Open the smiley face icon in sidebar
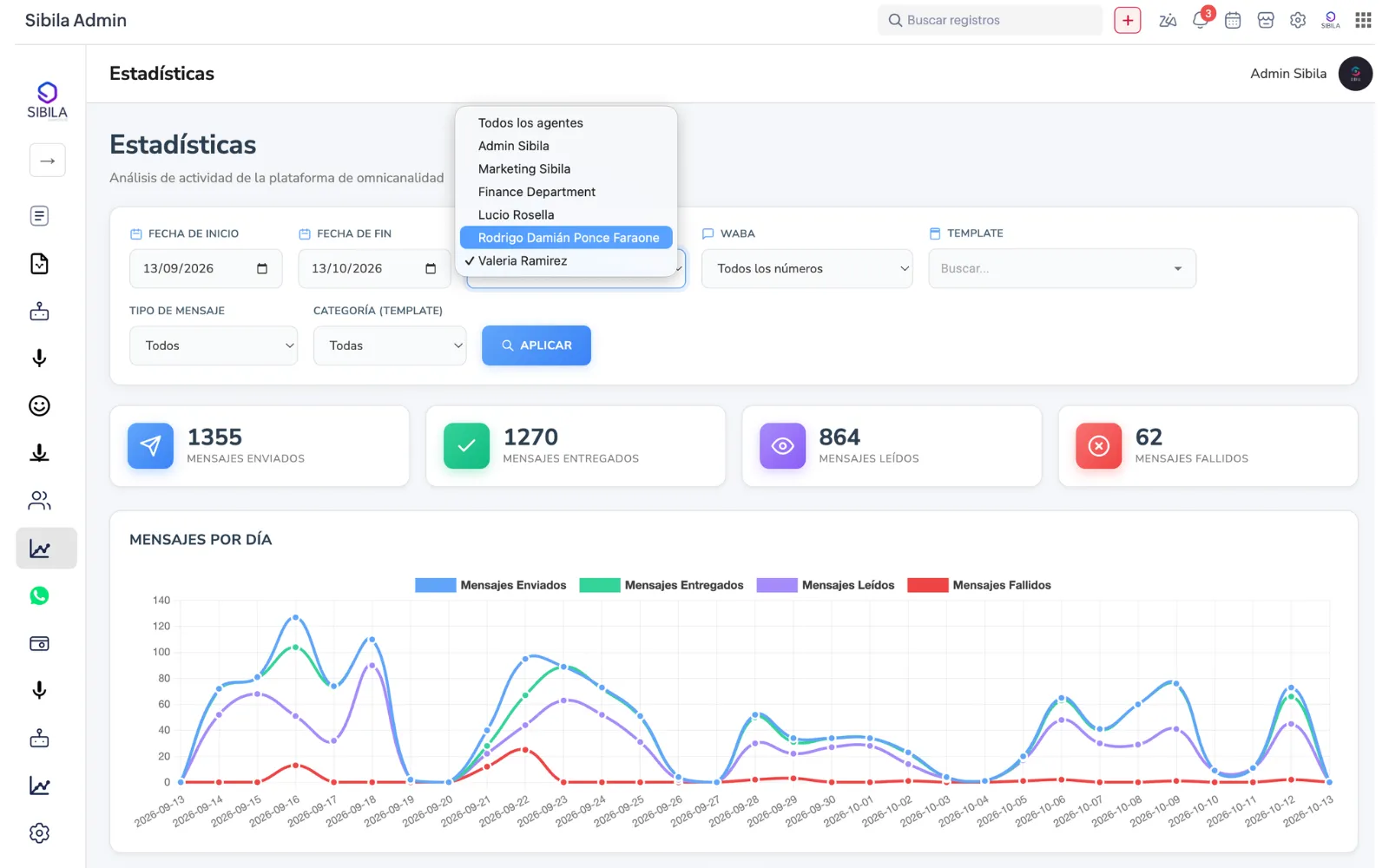The height and width of the screenshot is (868, 1389). pyautogui.click(x=39, y=406)
